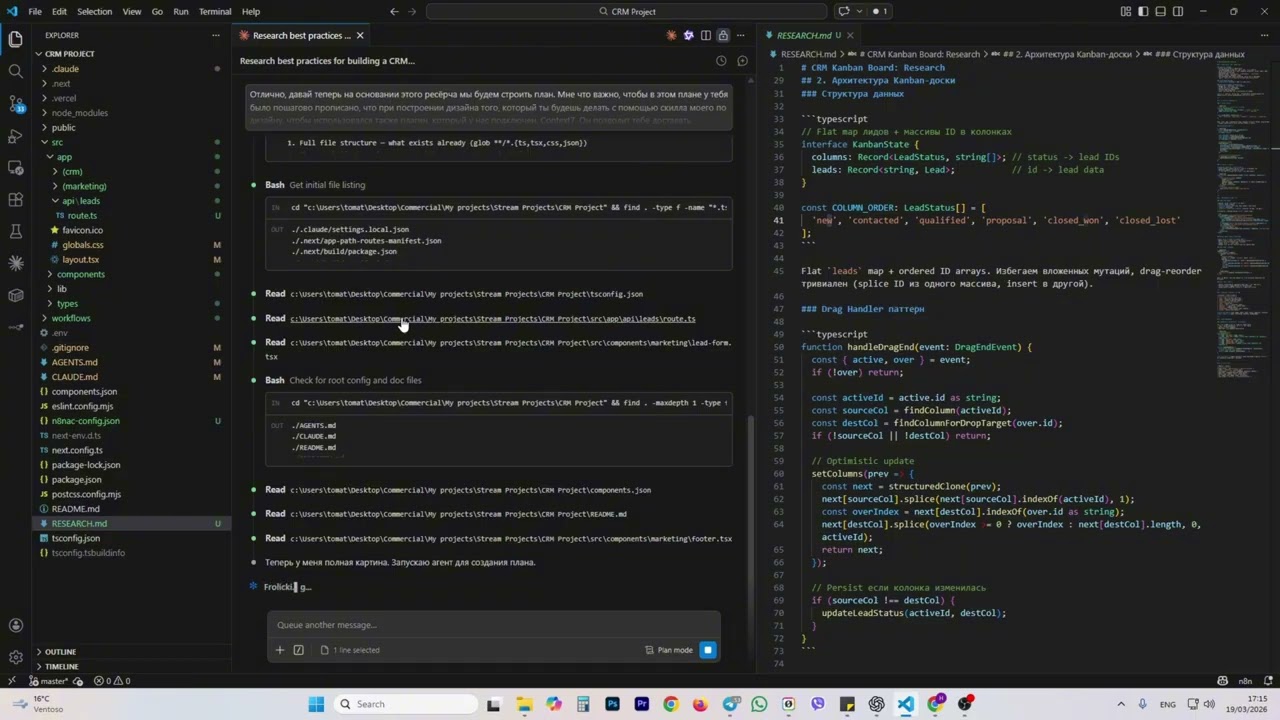Open the Help menu
The image size is (1280, 720).
[x=251, y=11]
